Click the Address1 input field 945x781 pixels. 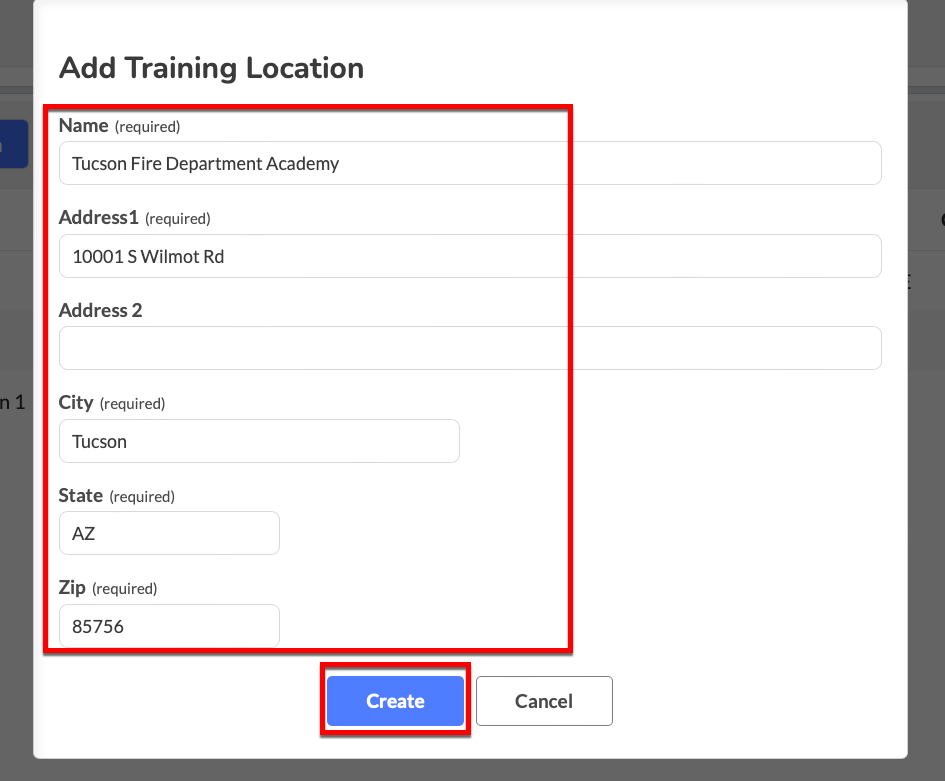click(470, 256)
